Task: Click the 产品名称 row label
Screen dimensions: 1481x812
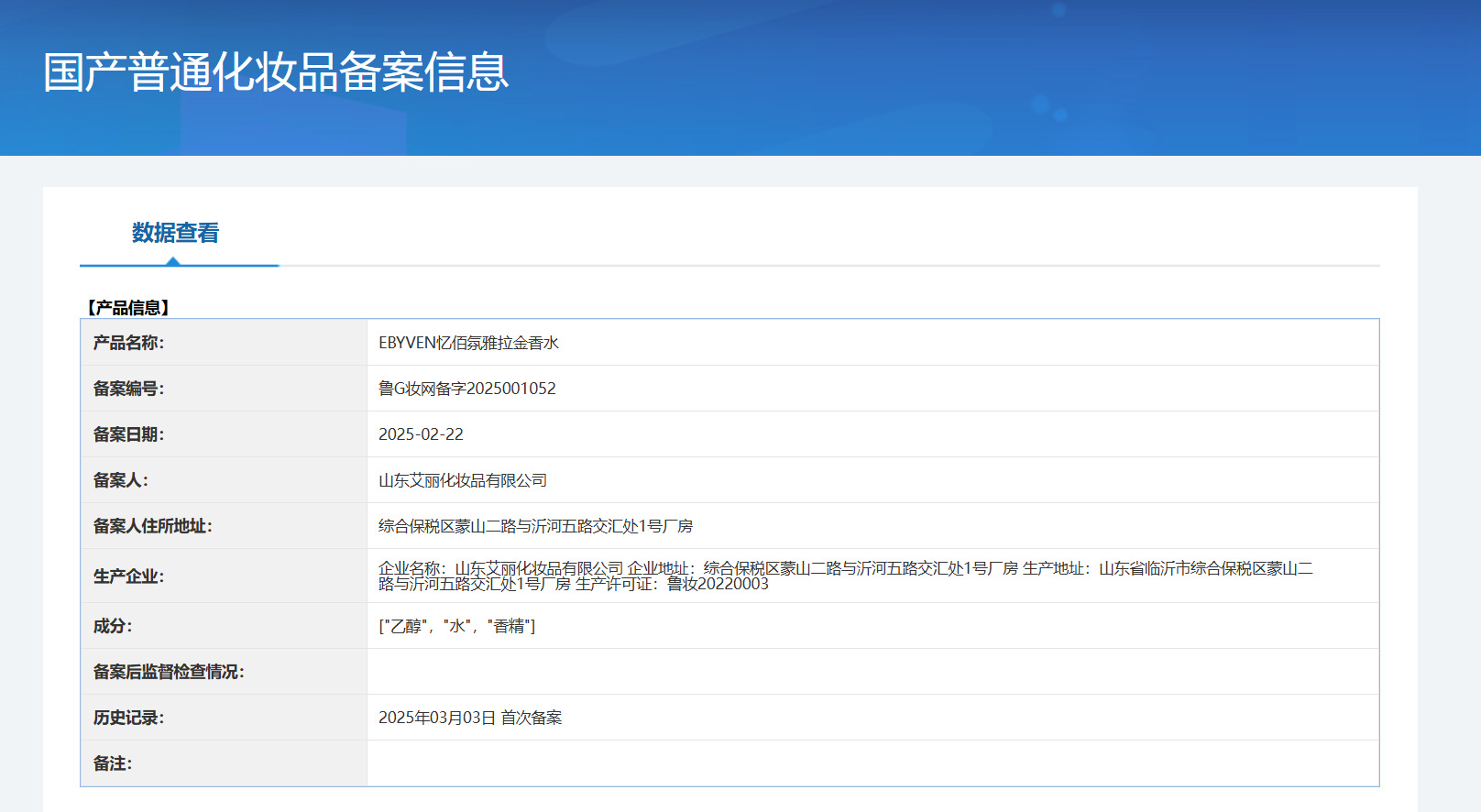Action: 128,343
